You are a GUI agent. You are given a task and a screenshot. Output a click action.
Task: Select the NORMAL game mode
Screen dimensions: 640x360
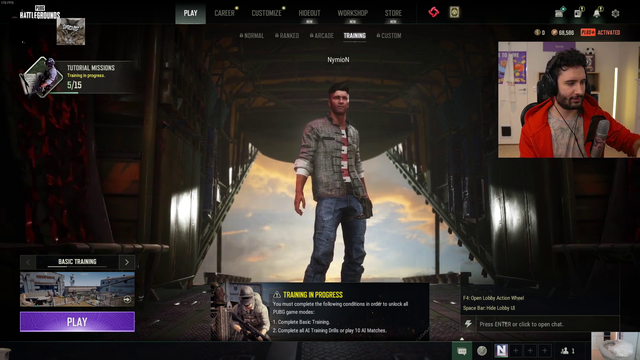252,36
